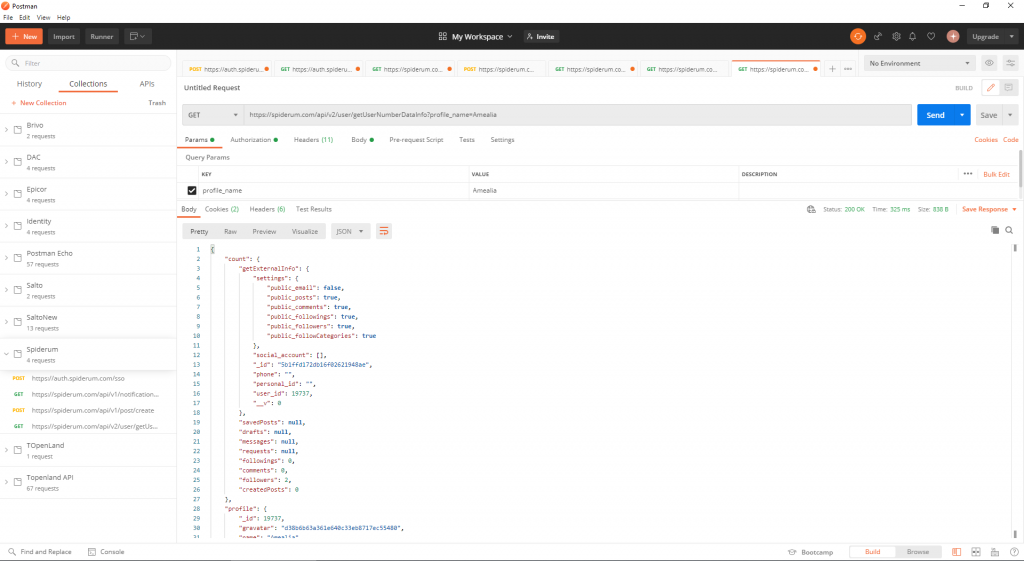Image resolution: width=1024 pixels, height=561 pixels.
Task: Click the Import button
Action: pyautogui.click(x=64, y=37)
